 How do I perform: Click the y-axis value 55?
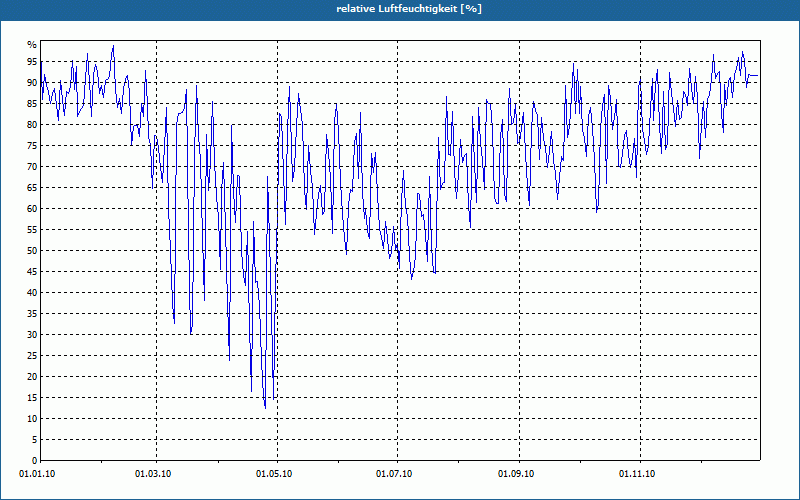[x=32, y=230]
